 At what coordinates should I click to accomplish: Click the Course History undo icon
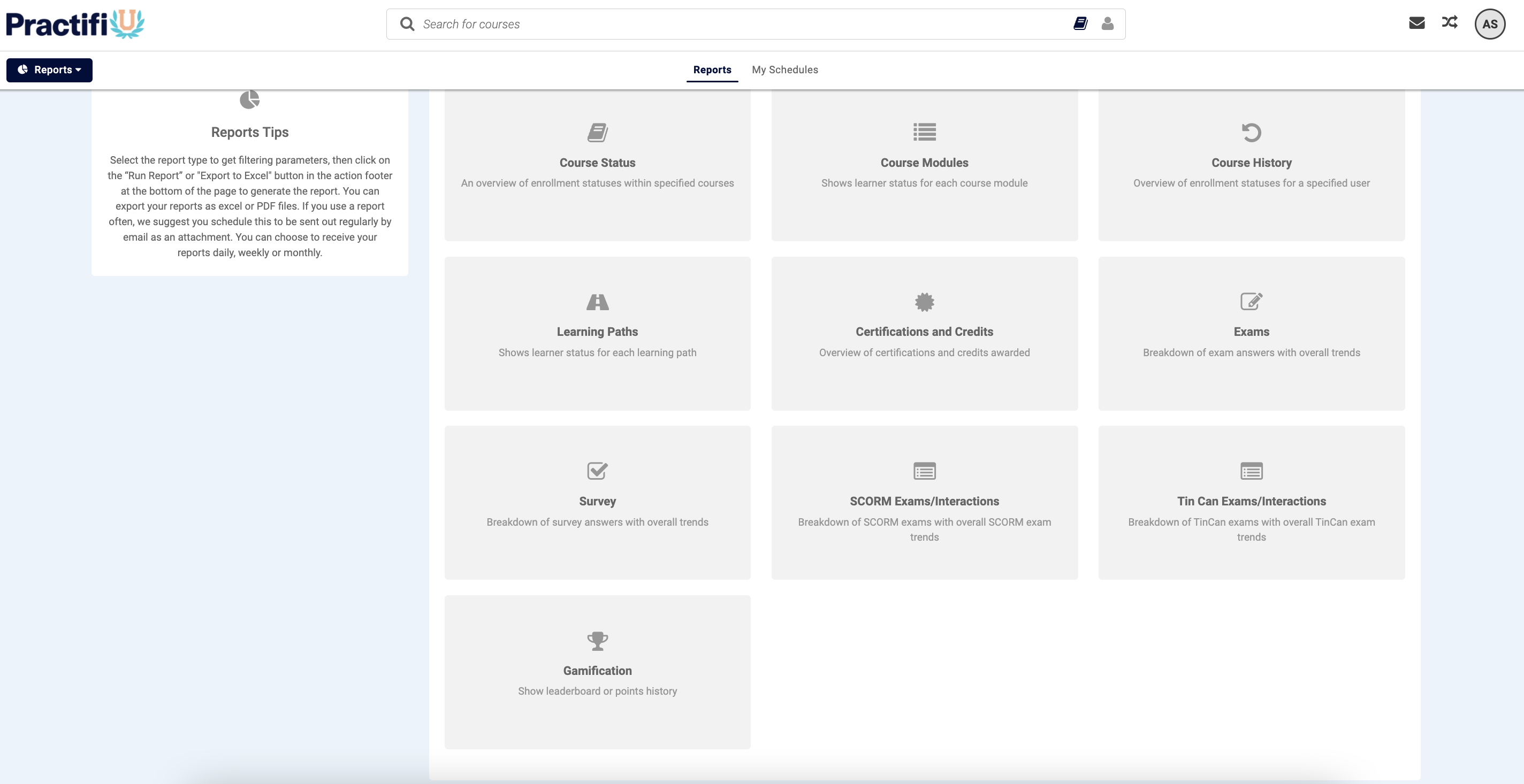click(1251, 133)
